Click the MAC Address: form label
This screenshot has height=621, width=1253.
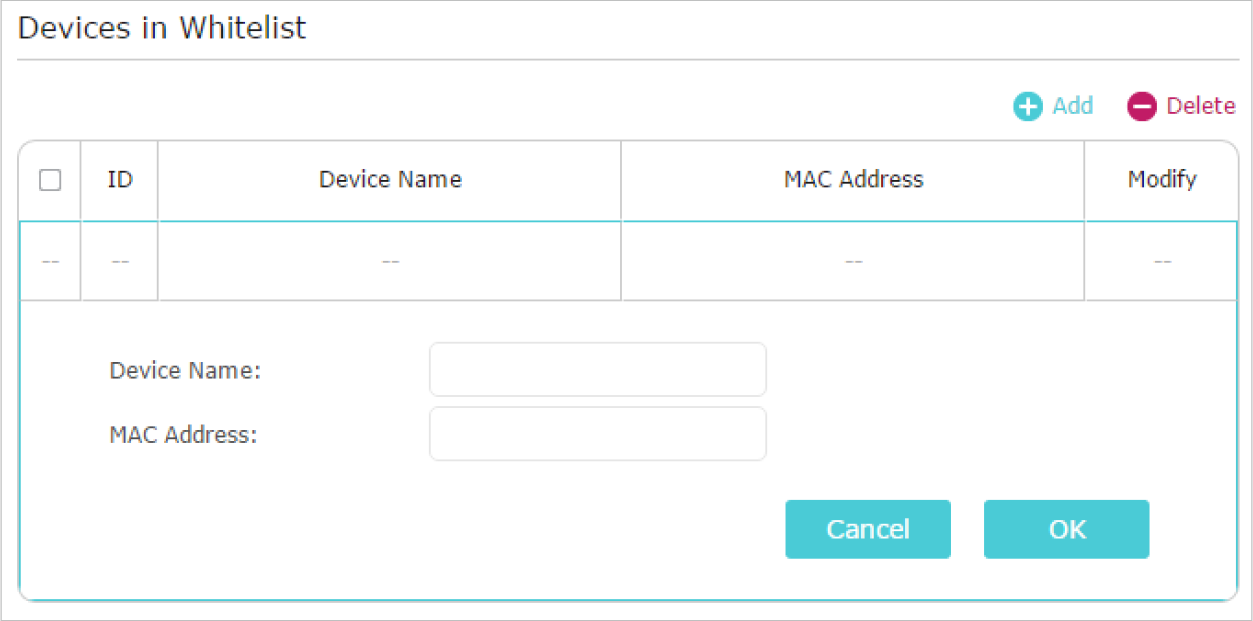183,435
